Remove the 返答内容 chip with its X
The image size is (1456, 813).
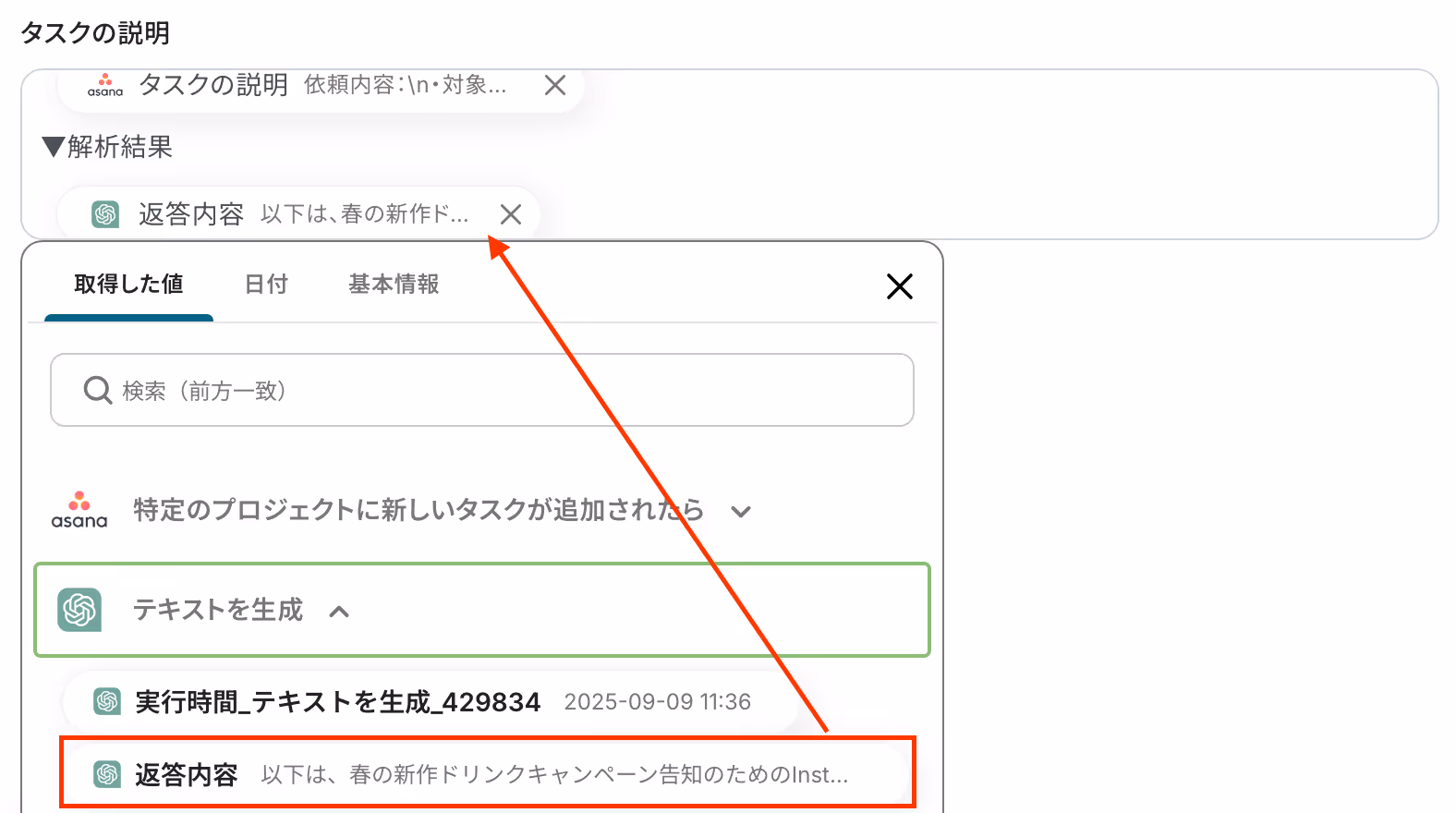(x=511, y=214)
